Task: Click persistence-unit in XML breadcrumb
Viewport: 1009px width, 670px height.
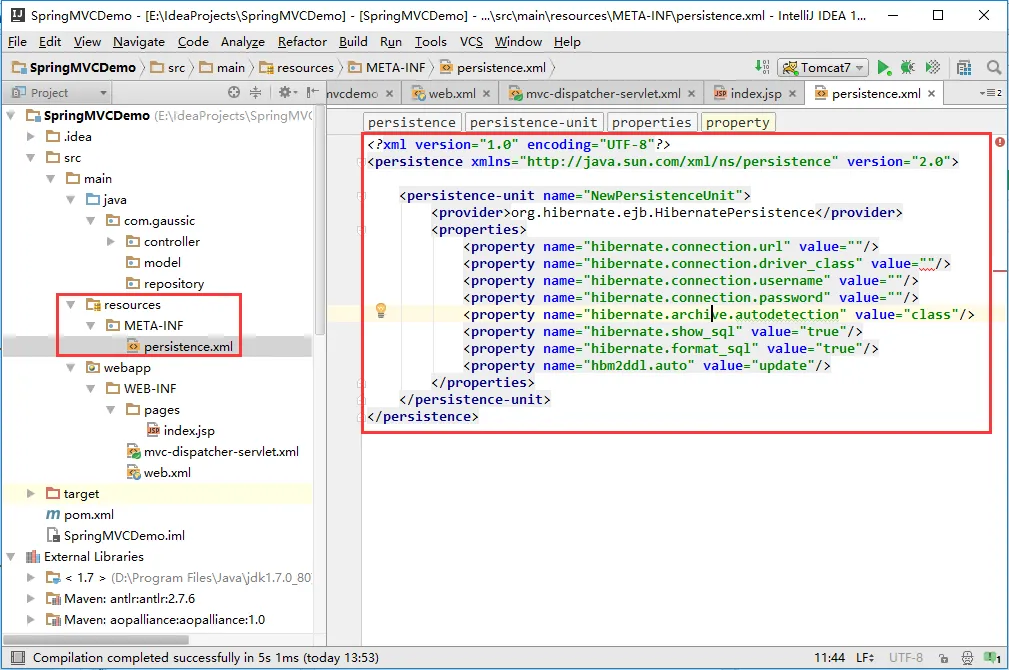Action: coord(533,122)
